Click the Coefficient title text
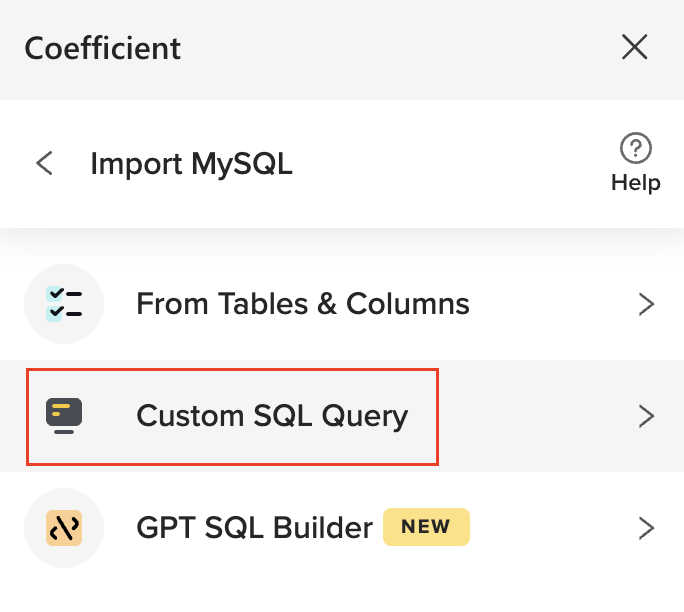This screenshot has width=684, height=612. (x=103, y=47)
